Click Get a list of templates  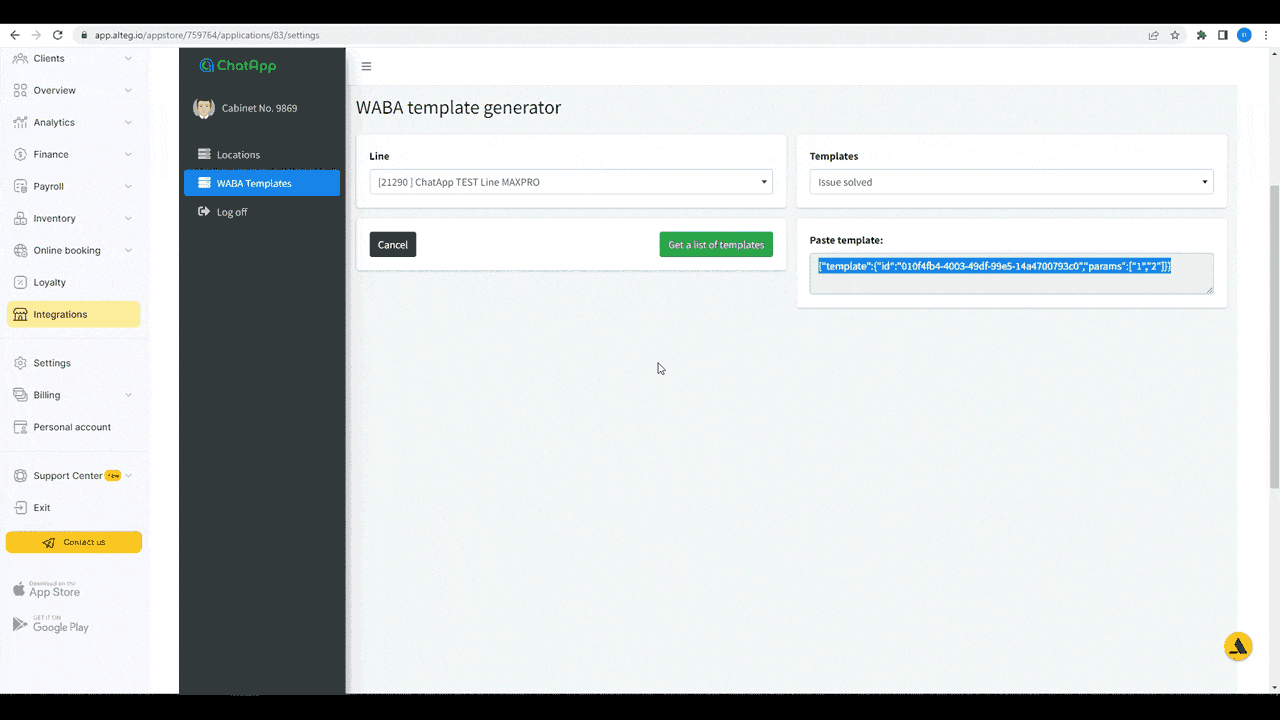point(716,245)
